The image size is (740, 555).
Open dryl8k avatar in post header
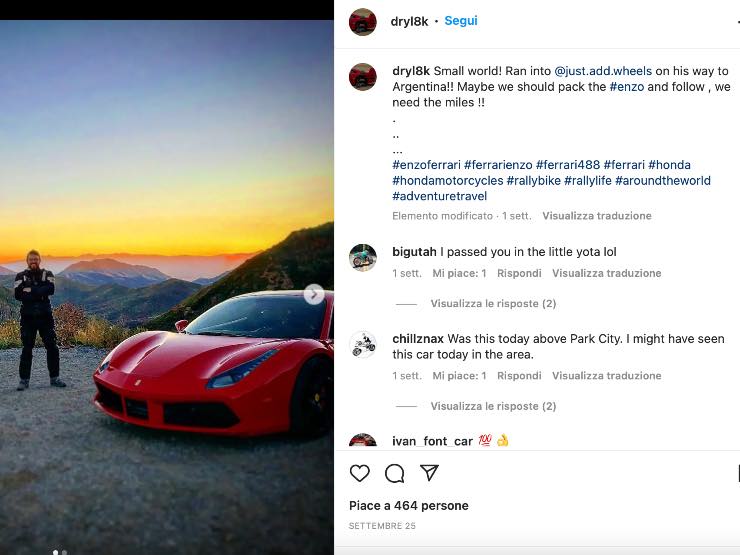[363, 21]
